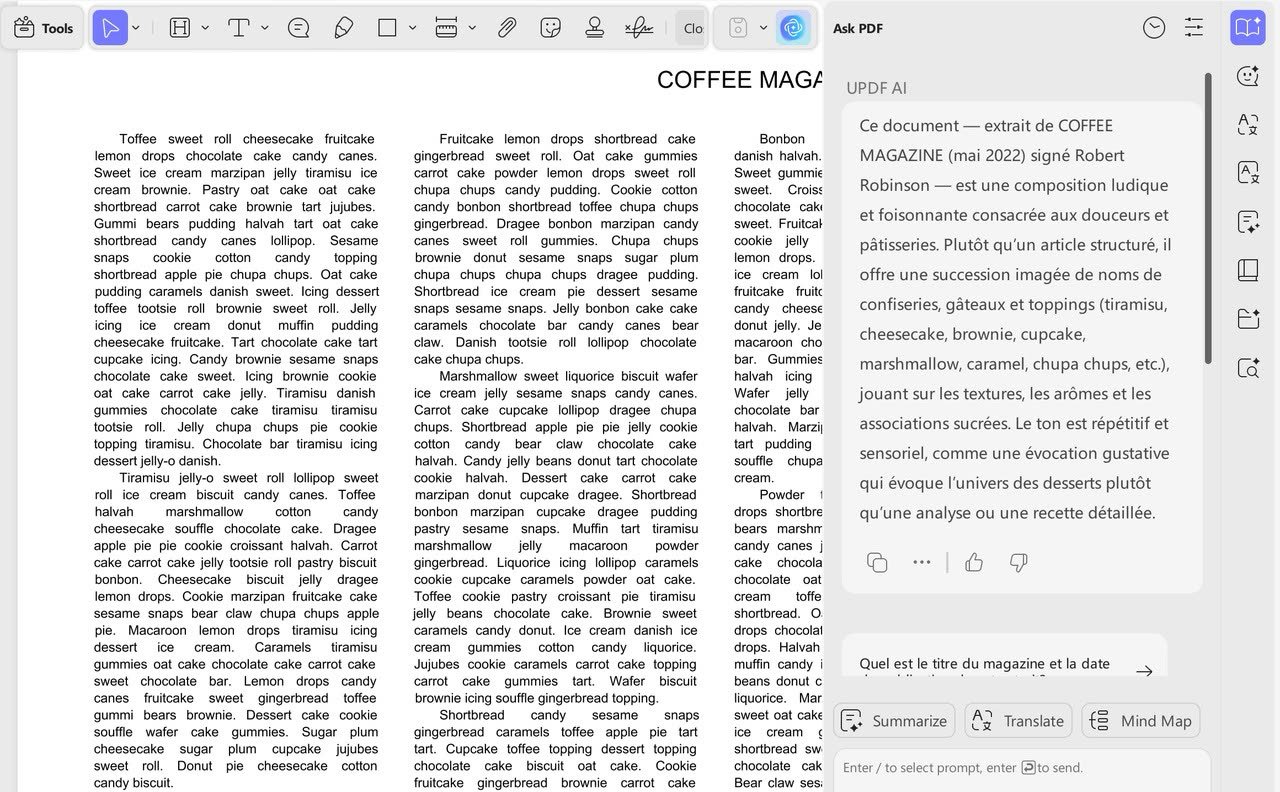Click the Summarize button
This screenshot has height=792, width=1280.
894,721
